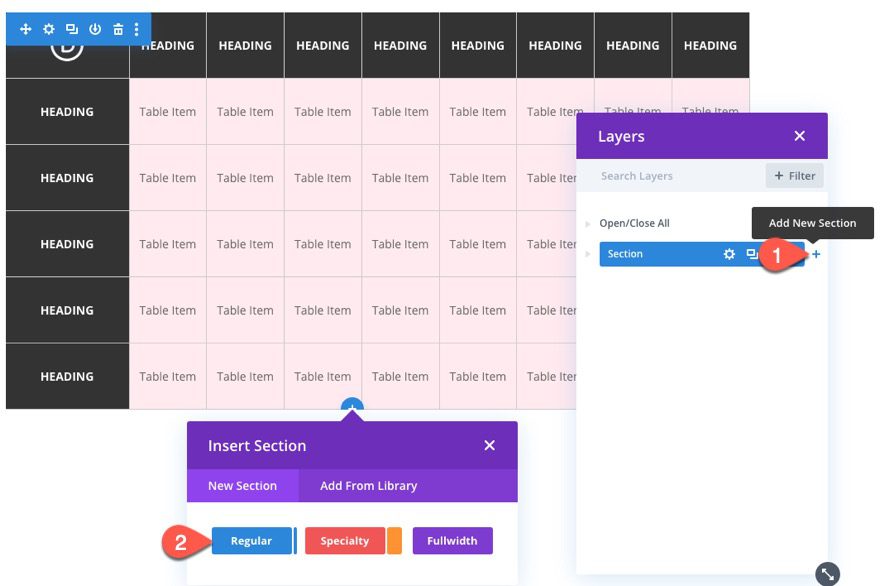Duplicate the Section layer in the Layers panel

753,254
